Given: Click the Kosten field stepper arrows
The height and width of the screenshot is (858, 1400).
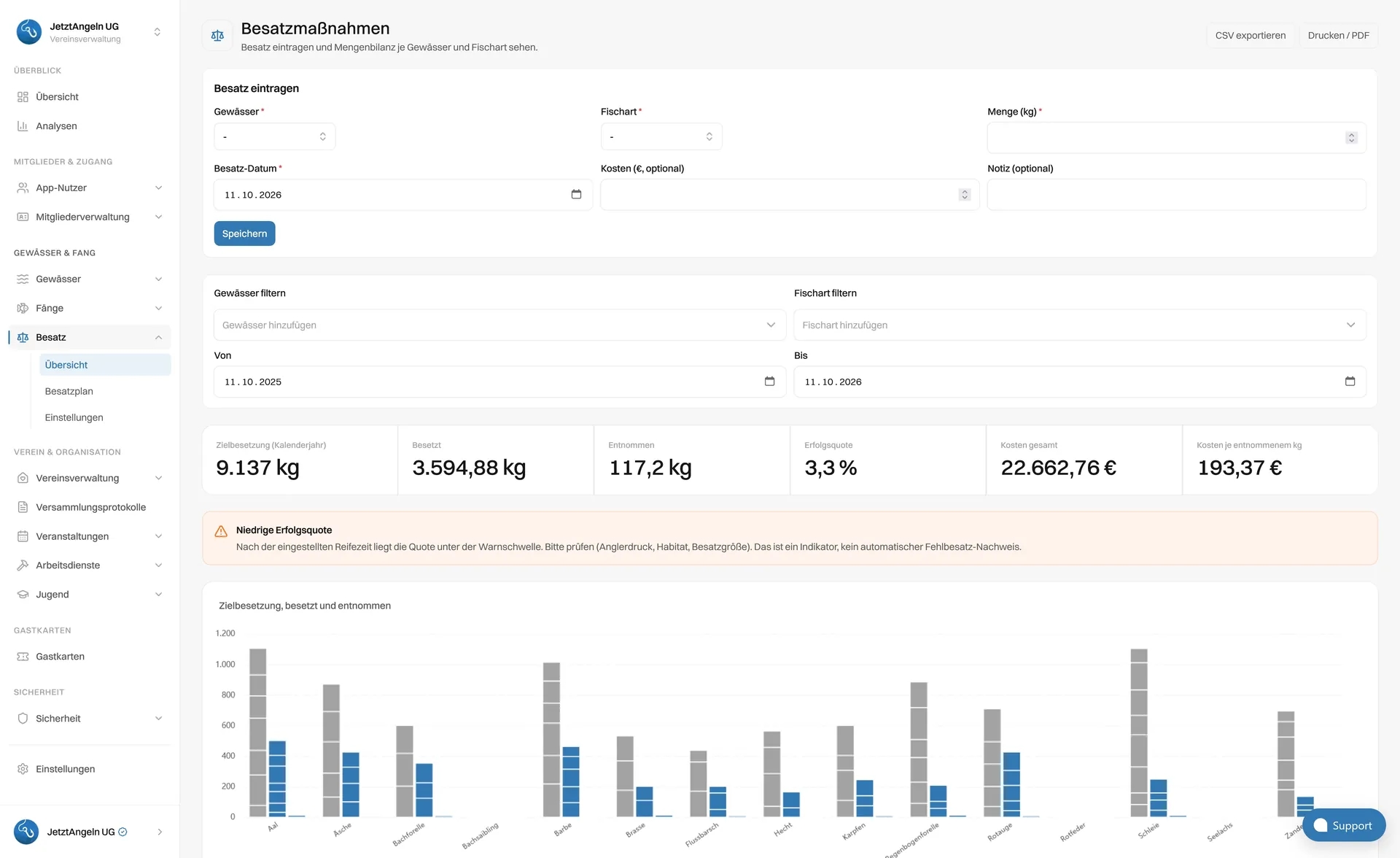Looking at the screenshot, I should 964,195.
